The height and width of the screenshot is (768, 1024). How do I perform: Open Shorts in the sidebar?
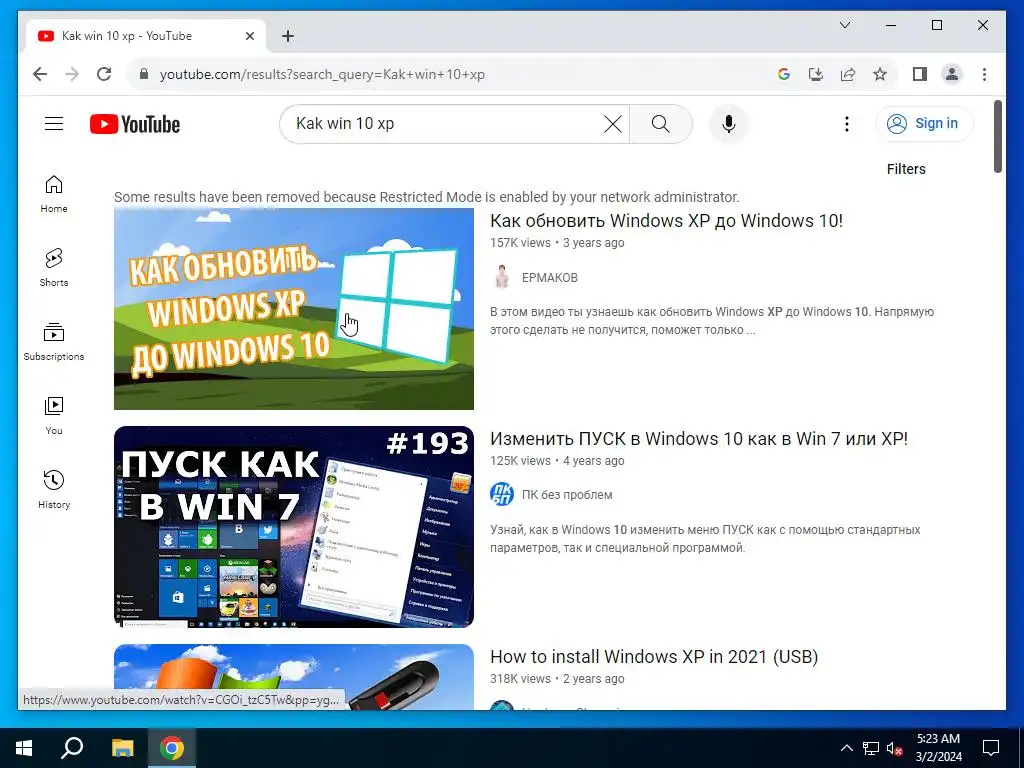pos(54,268)
